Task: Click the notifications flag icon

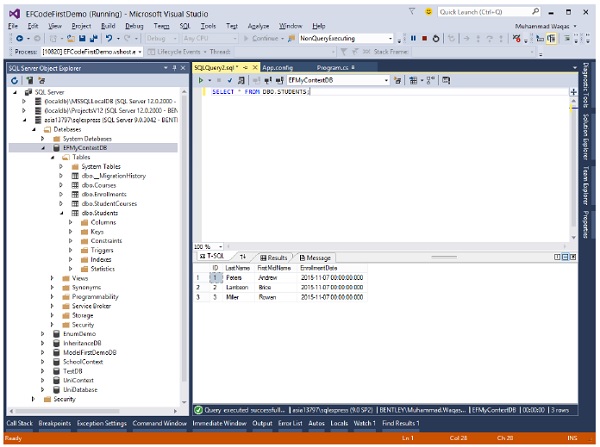Action: pyautogui.click(x=412, y=12)
